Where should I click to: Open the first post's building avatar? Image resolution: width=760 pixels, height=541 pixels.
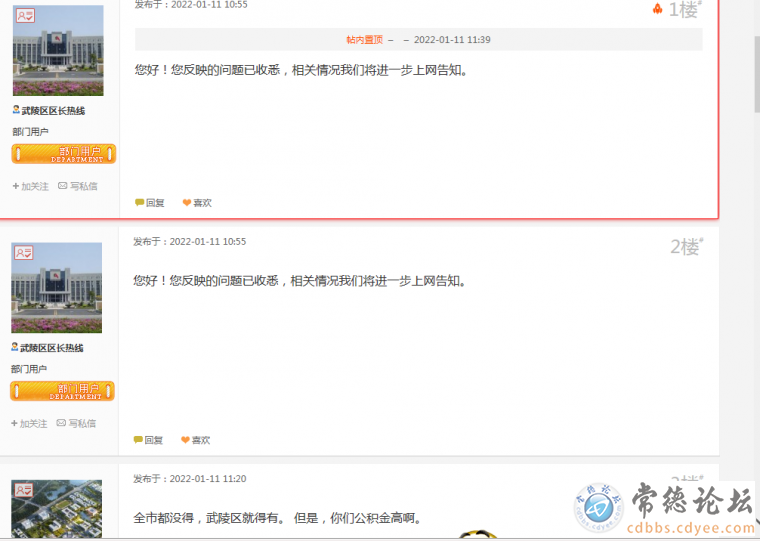(x=58, y=50)
